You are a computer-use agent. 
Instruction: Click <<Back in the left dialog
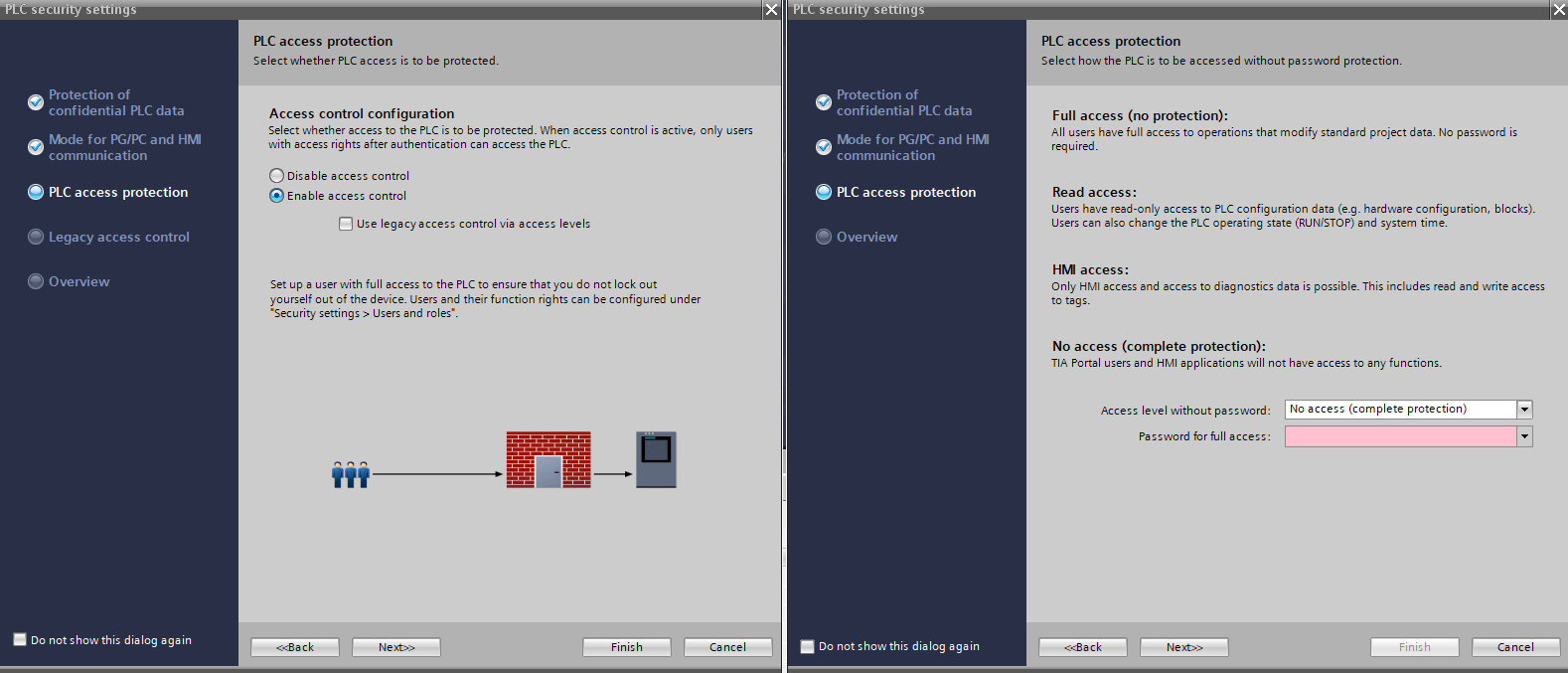(x=295, y=647)
